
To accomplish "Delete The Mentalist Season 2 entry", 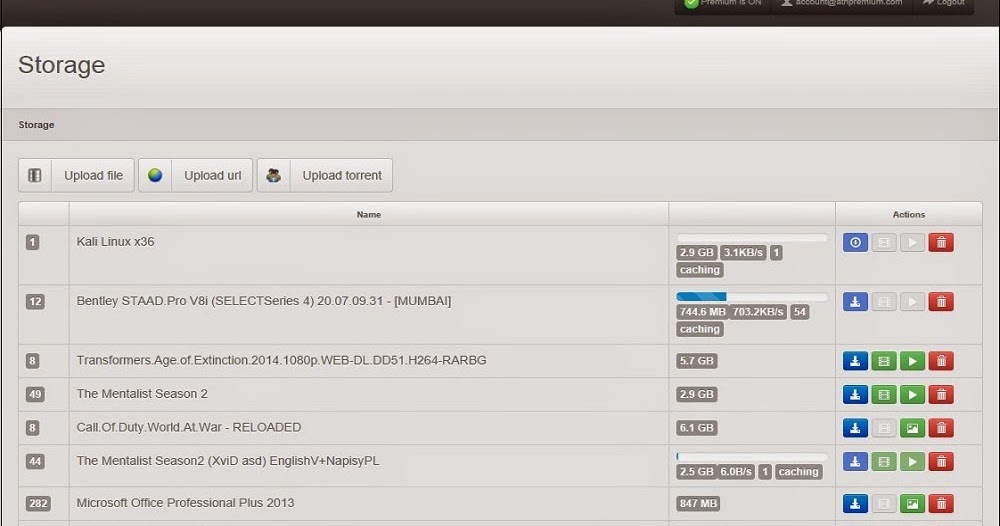I will (x=941, y=395).
